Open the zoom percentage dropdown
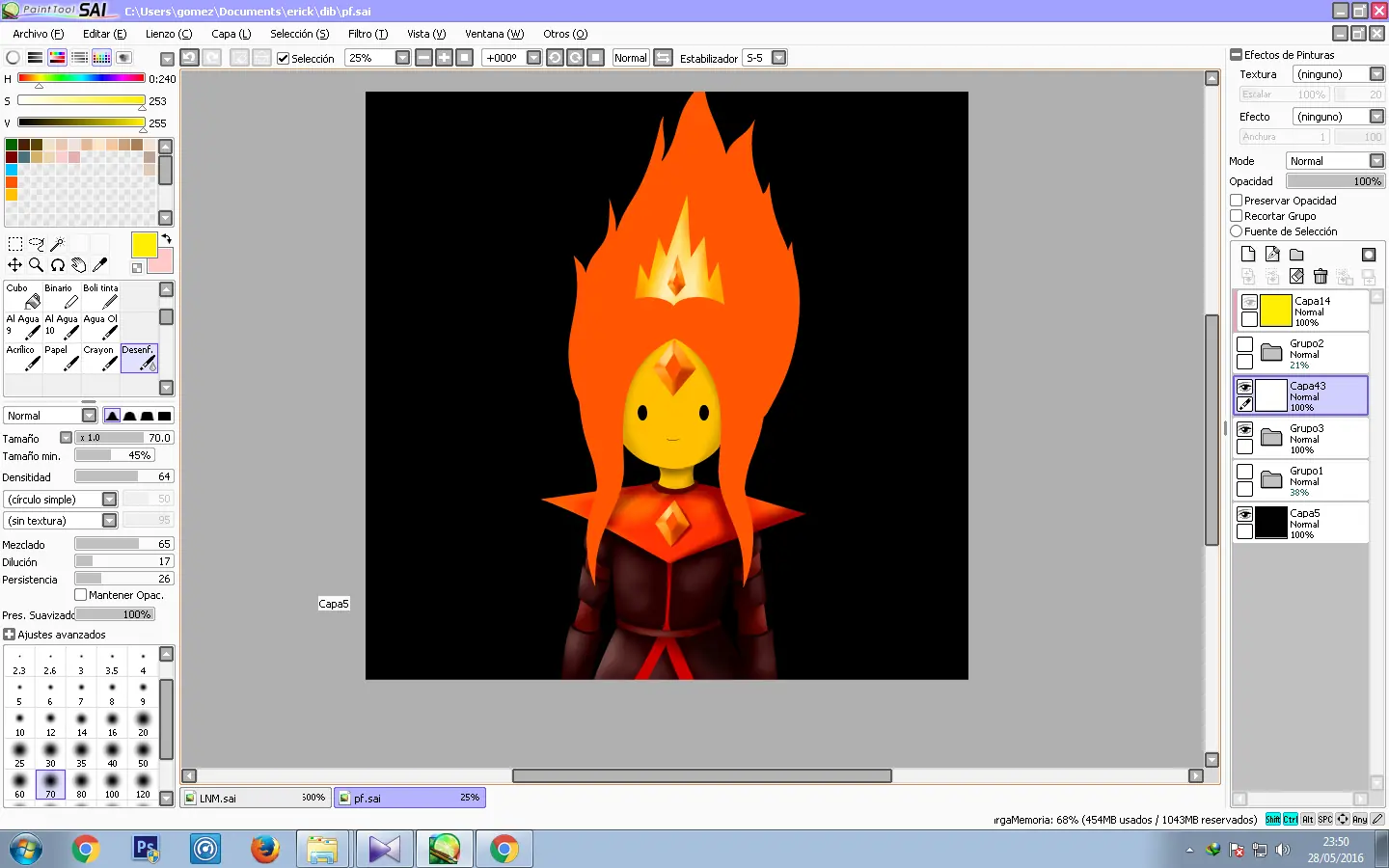The image size is (1389, 868). (x=402, y=58)
